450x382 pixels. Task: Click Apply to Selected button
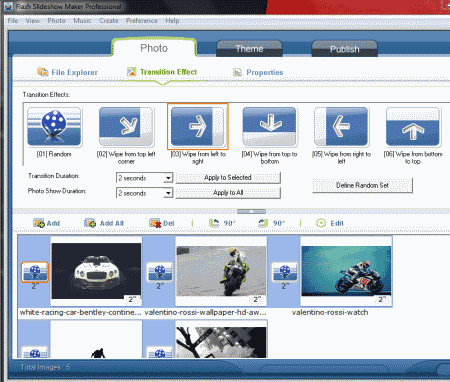click(228, 178)
